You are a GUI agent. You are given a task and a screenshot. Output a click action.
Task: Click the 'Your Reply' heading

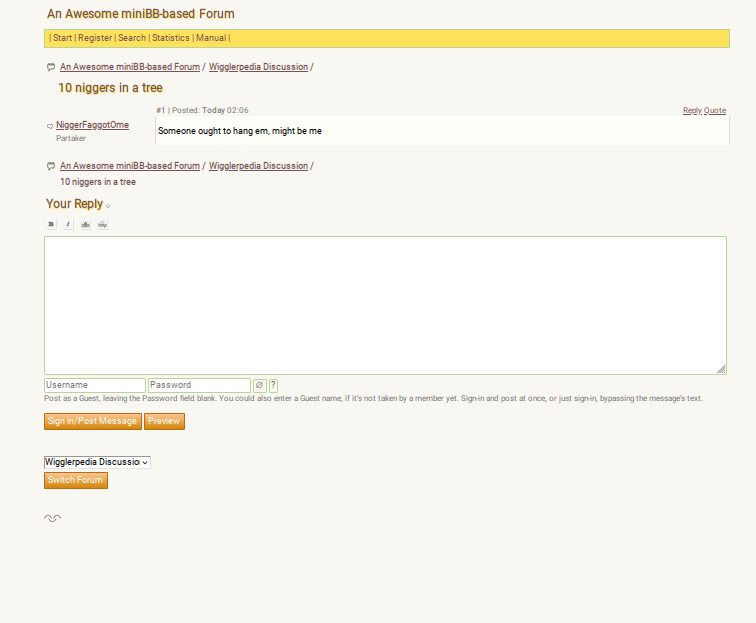coord(75,204)
